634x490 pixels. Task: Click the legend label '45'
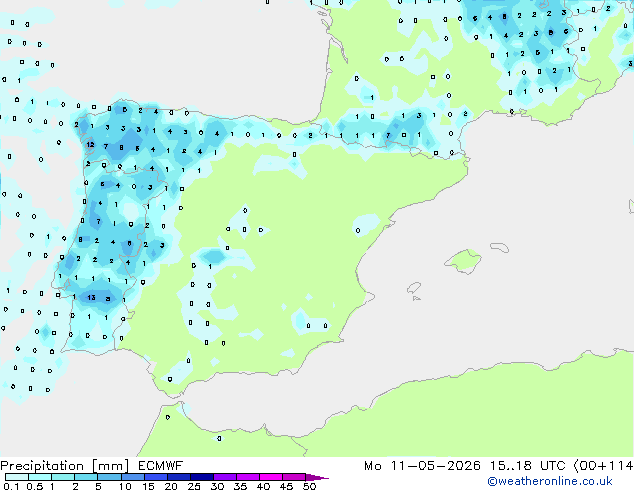pyautogui.click(x=286, y=486)
